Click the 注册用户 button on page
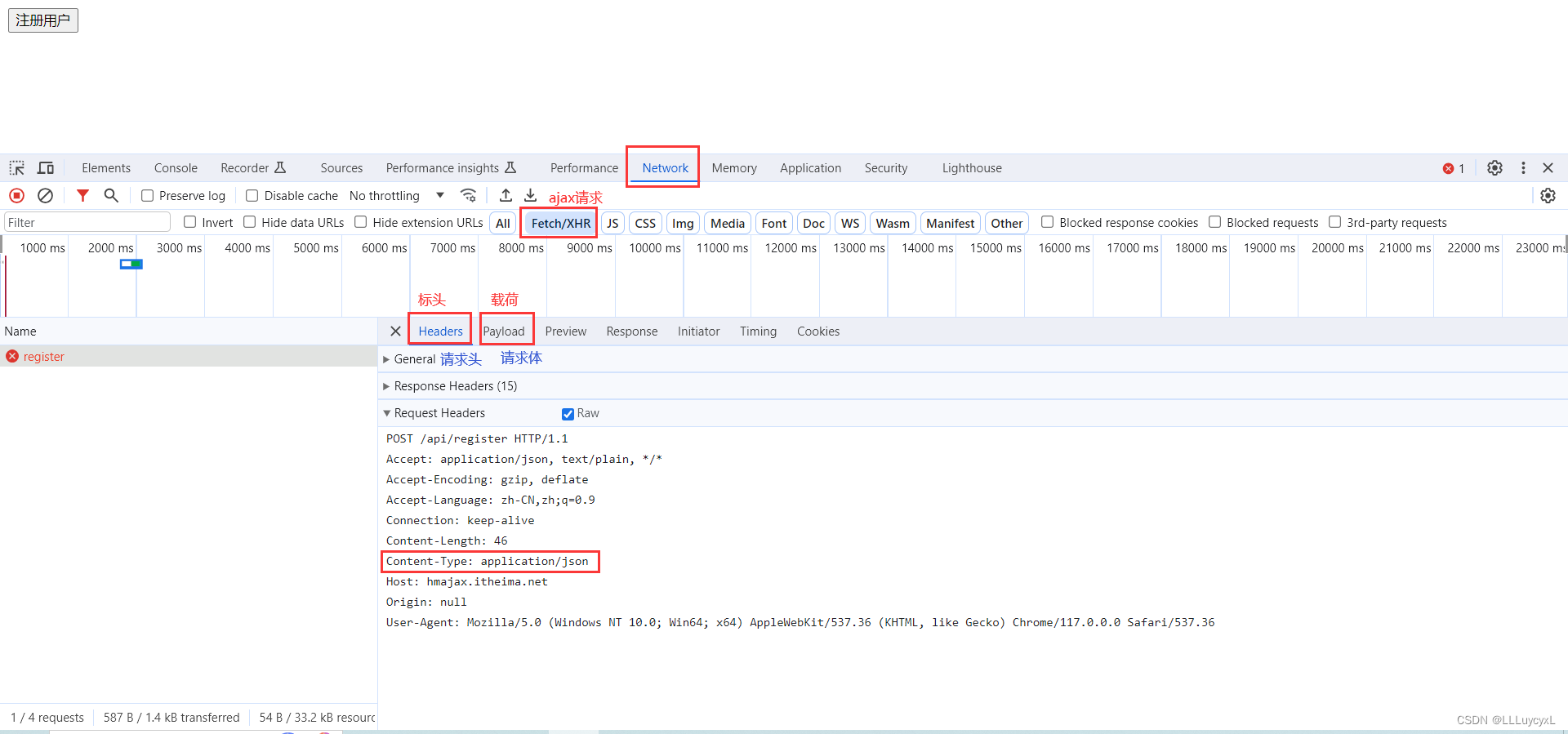1568x734 pixels. 43,20
